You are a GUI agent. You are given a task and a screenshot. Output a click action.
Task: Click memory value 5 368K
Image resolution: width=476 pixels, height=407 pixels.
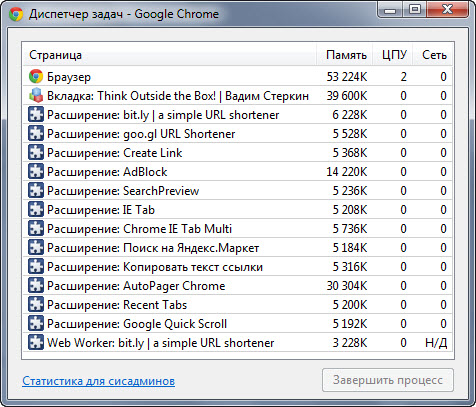(x=350, y=153)
